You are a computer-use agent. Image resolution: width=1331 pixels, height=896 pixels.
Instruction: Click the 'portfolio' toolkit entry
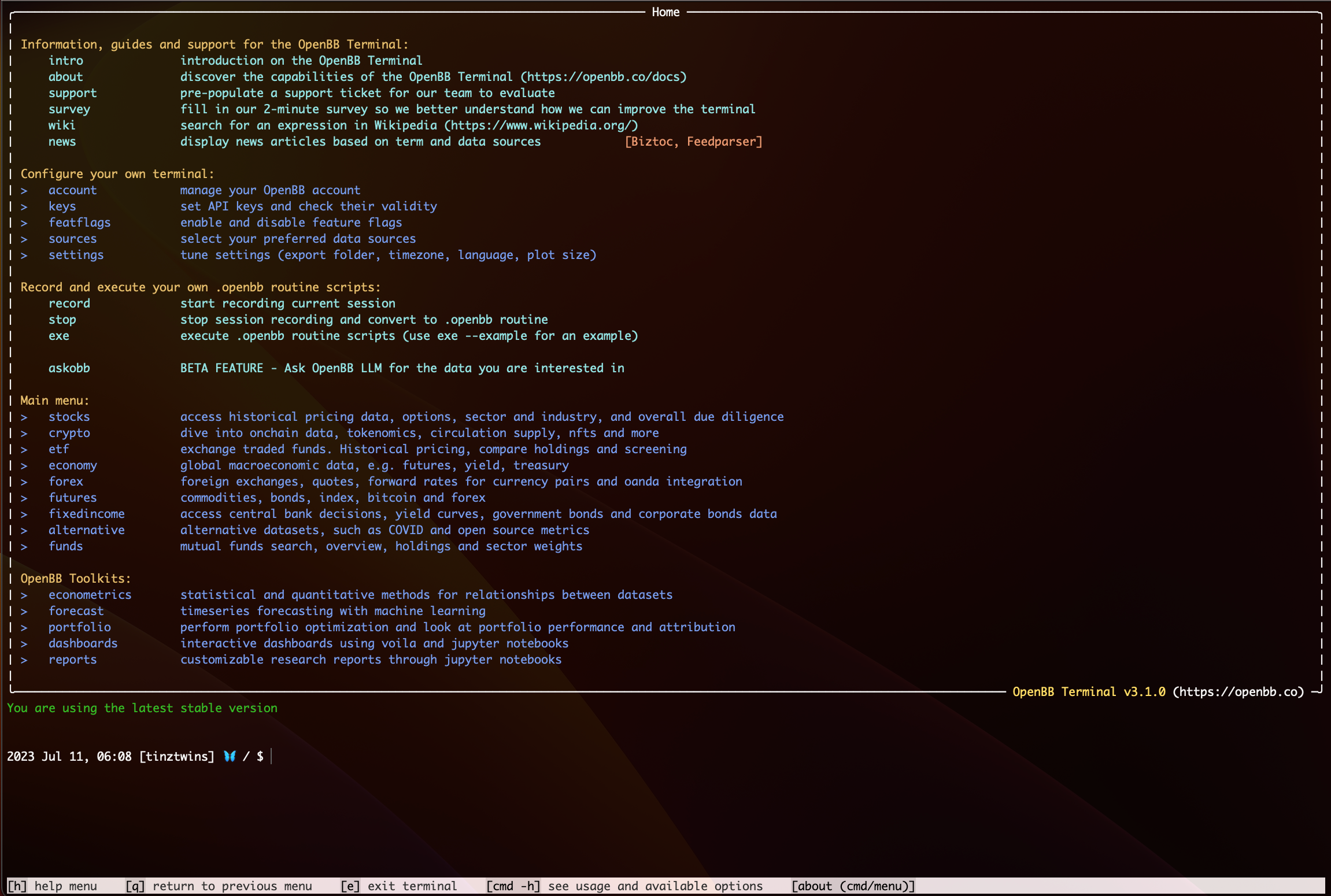point(80,627)
